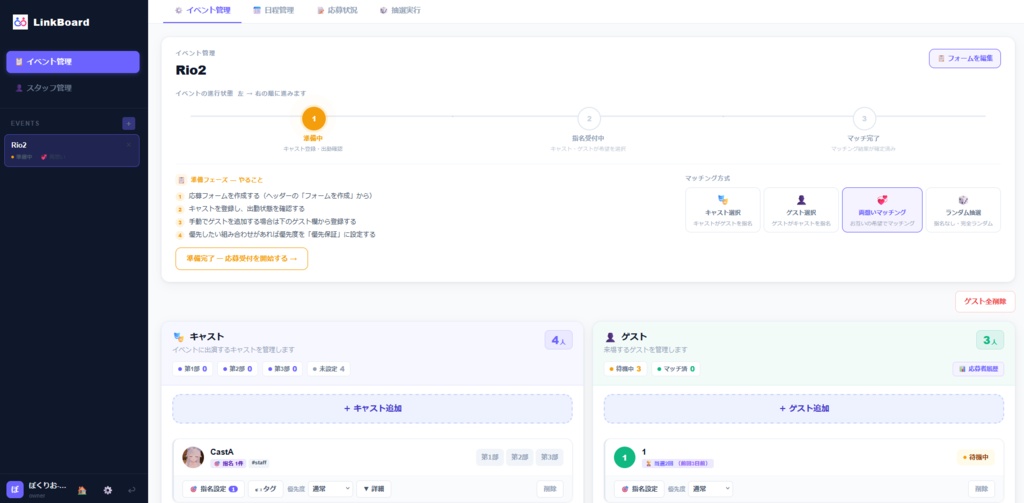Switch to 抽選実行 tab
1024x503 pixels.
(x=400, y=11)
